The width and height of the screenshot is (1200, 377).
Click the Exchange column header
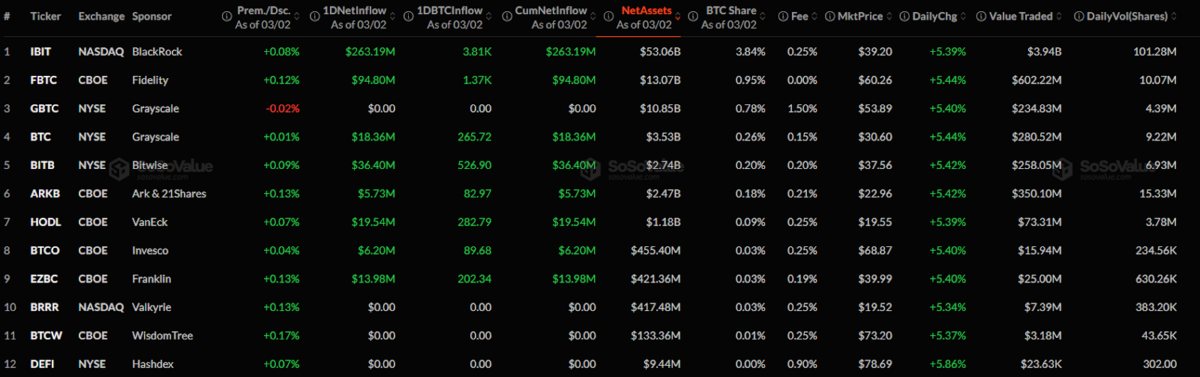coord(103,17)
